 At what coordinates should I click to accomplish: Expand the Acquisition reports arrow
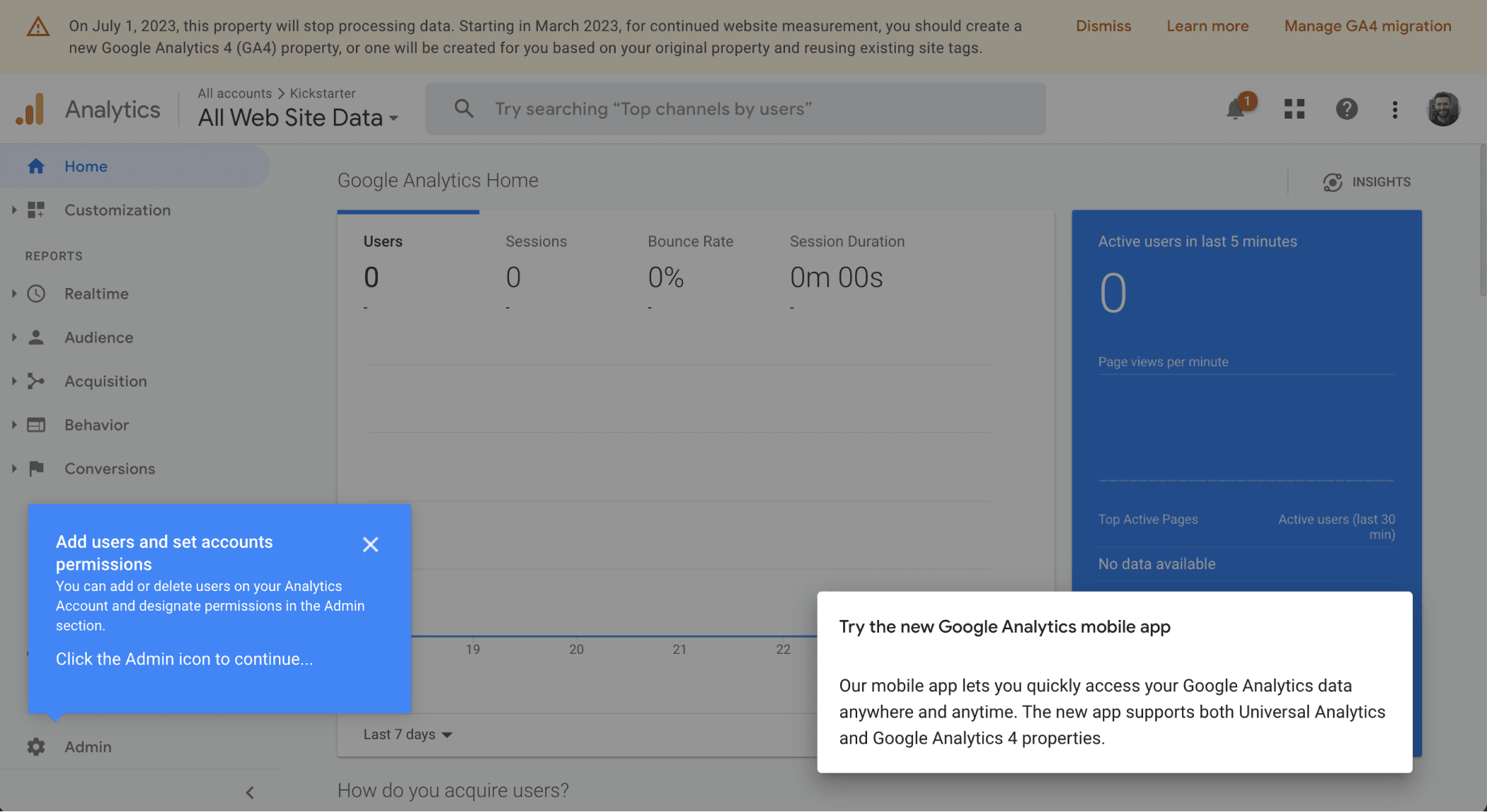[13, 381]
